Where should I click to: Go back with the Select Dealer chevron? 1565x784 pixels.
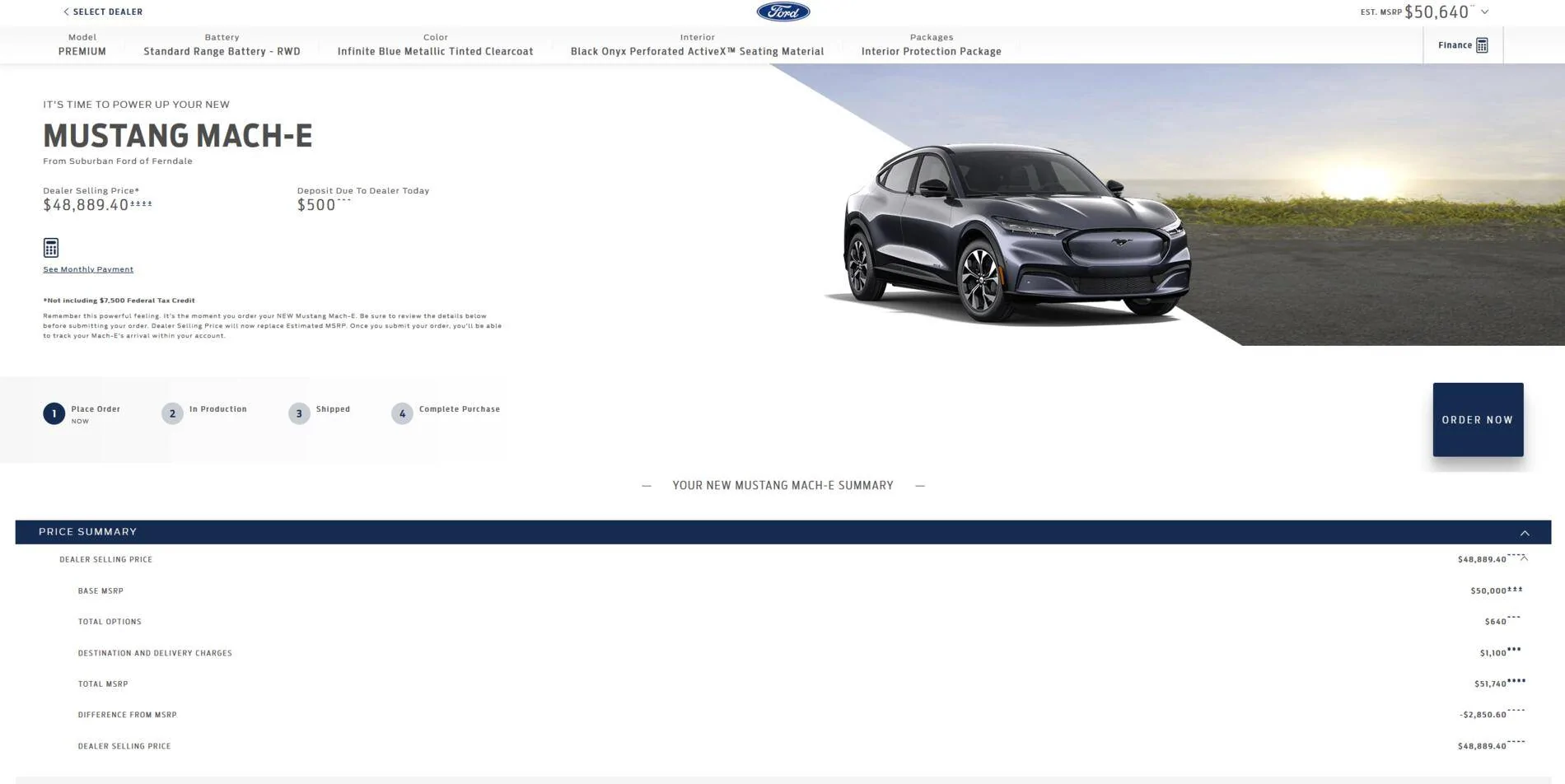[66, 12]
